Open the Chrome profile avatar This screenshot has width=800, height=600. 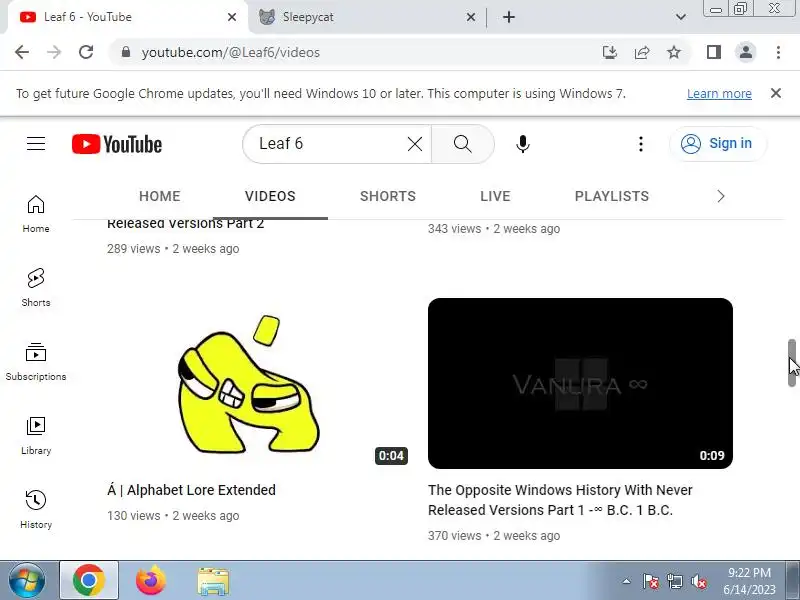coord(746,52)
